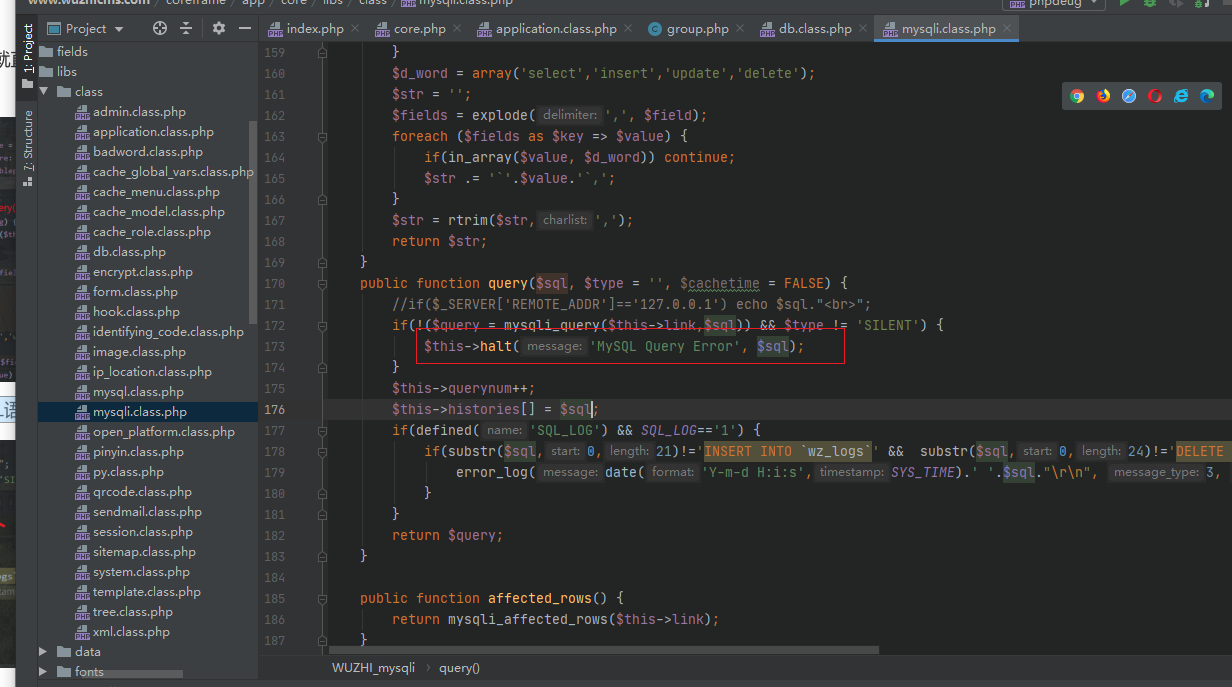Open file preview in Opera browser icon
The width and height of the screenshot is (1232, 687).
tap(1155, 96)
